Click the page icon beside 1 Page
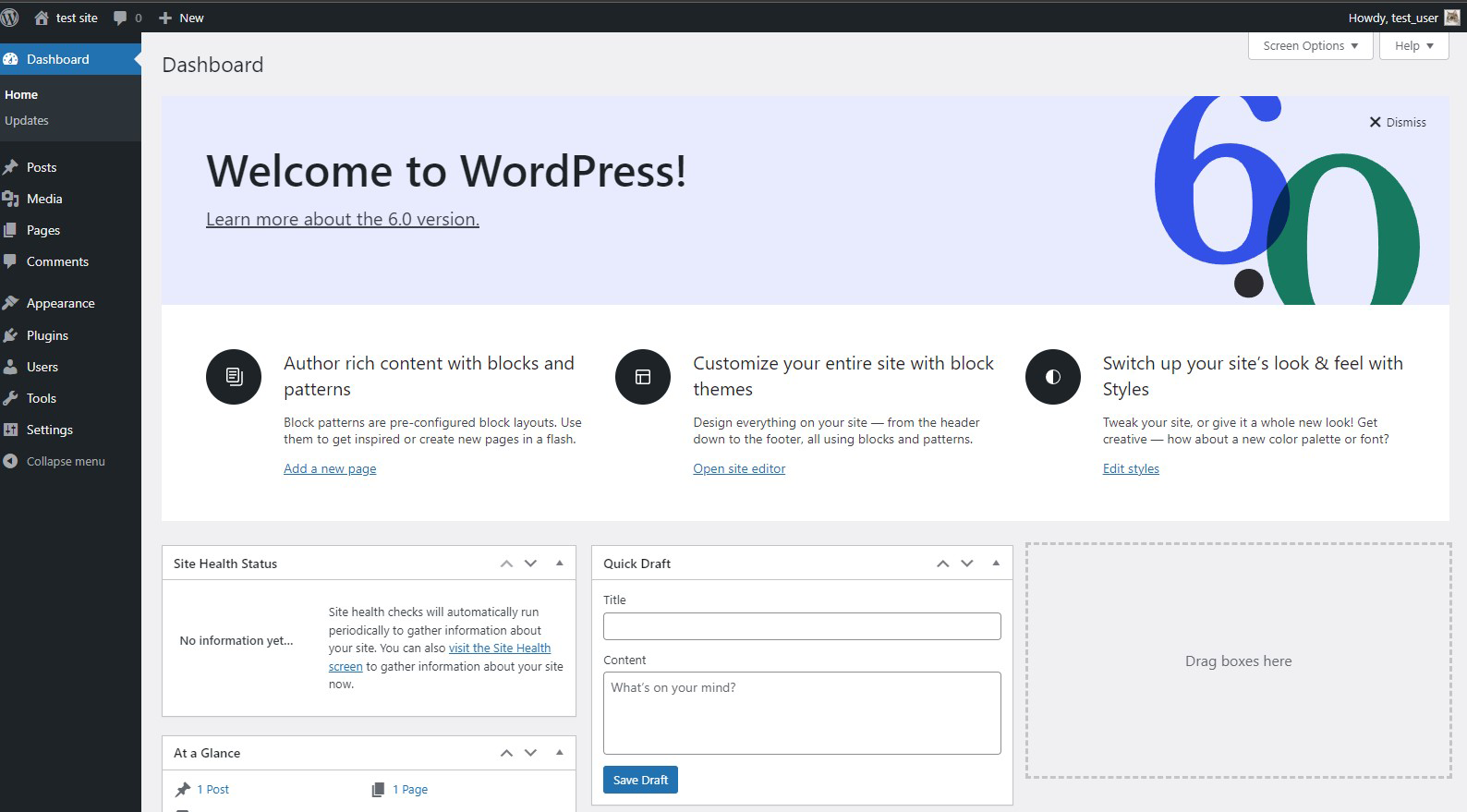1467x812 pixels. [378, 790]
